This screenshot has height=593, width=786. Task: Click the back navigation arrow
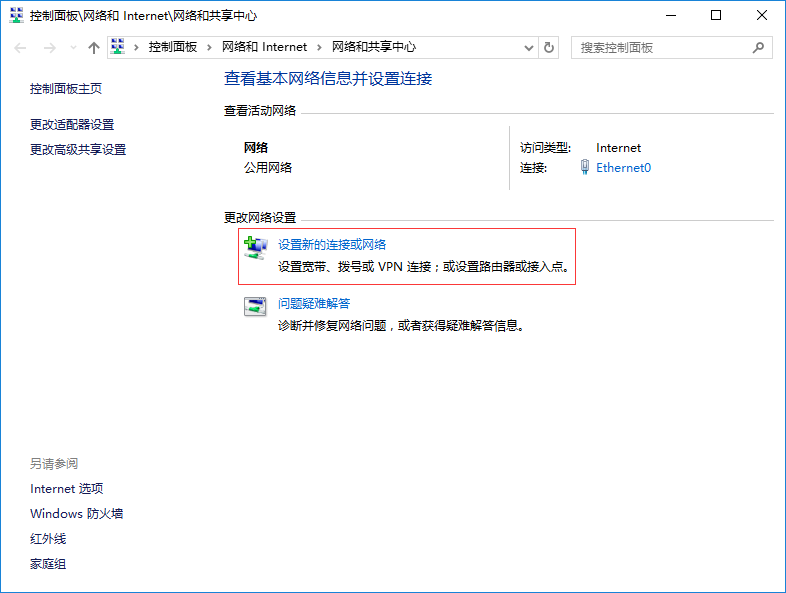[21, 48]
